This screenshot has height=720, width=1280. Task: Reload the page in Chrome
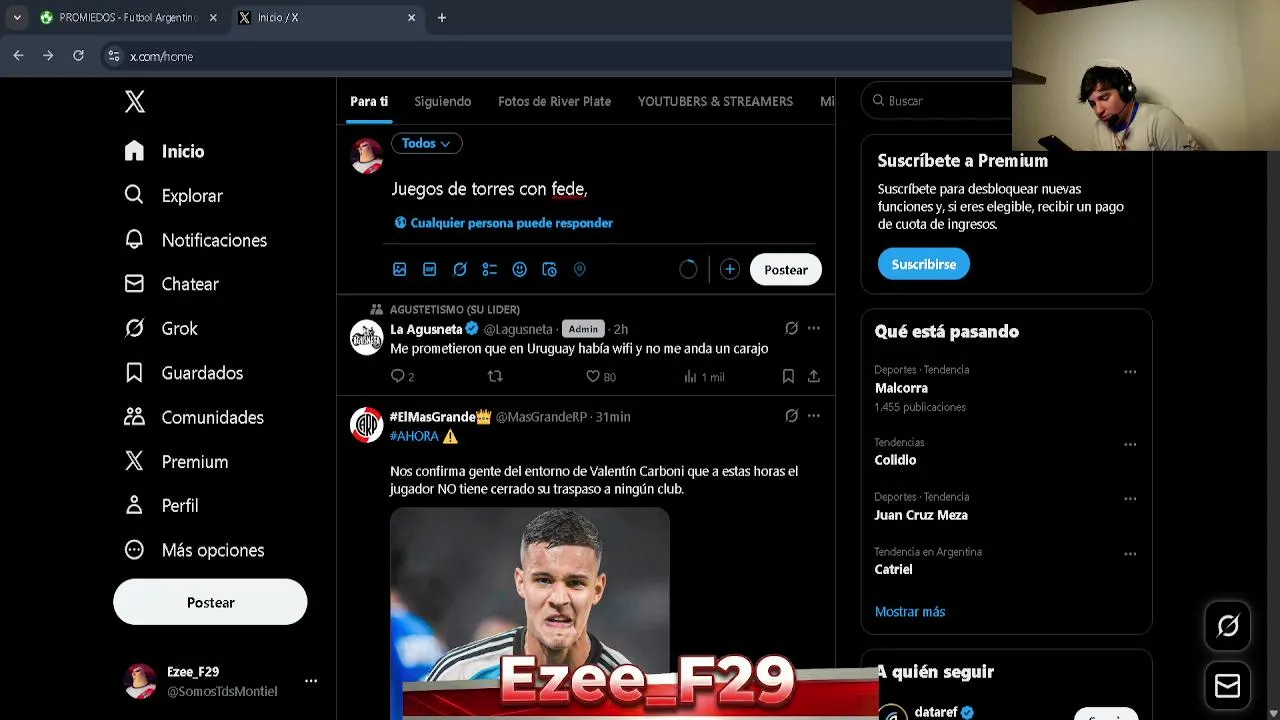click(x=78, y=56)
